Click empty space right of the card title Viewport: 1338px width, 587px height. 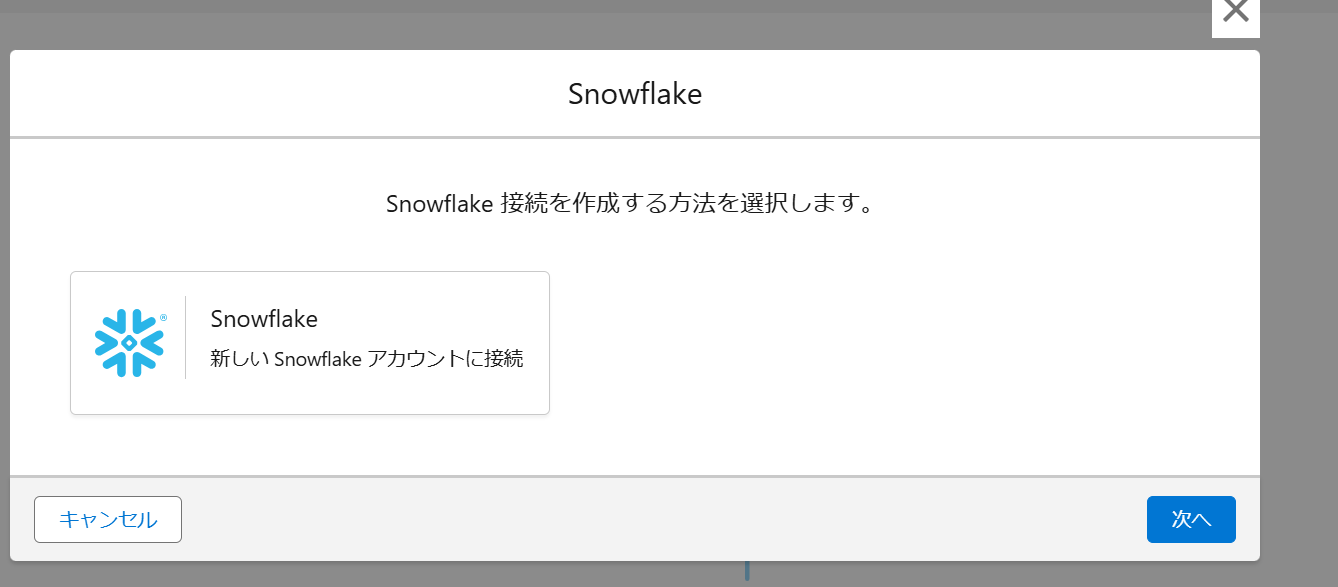click(430, 319)
